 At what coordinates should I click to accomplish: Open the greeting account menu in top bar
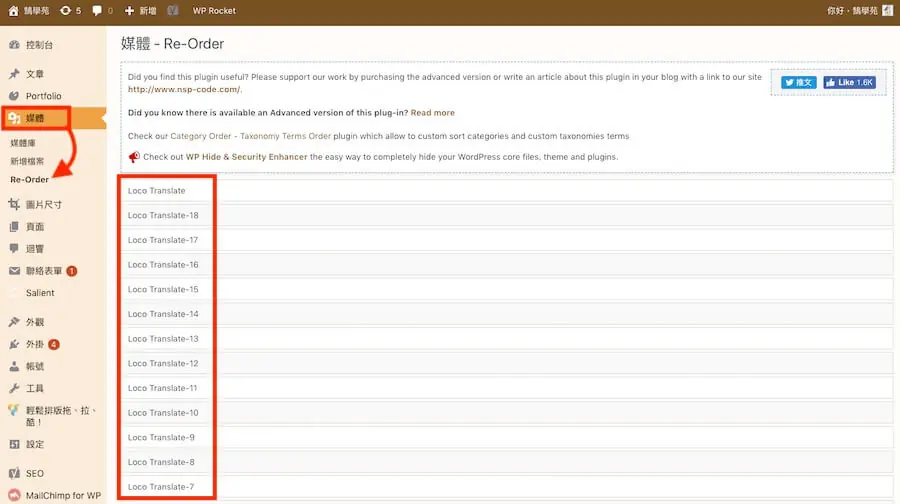pyautogui.click(x=852, y=10)
